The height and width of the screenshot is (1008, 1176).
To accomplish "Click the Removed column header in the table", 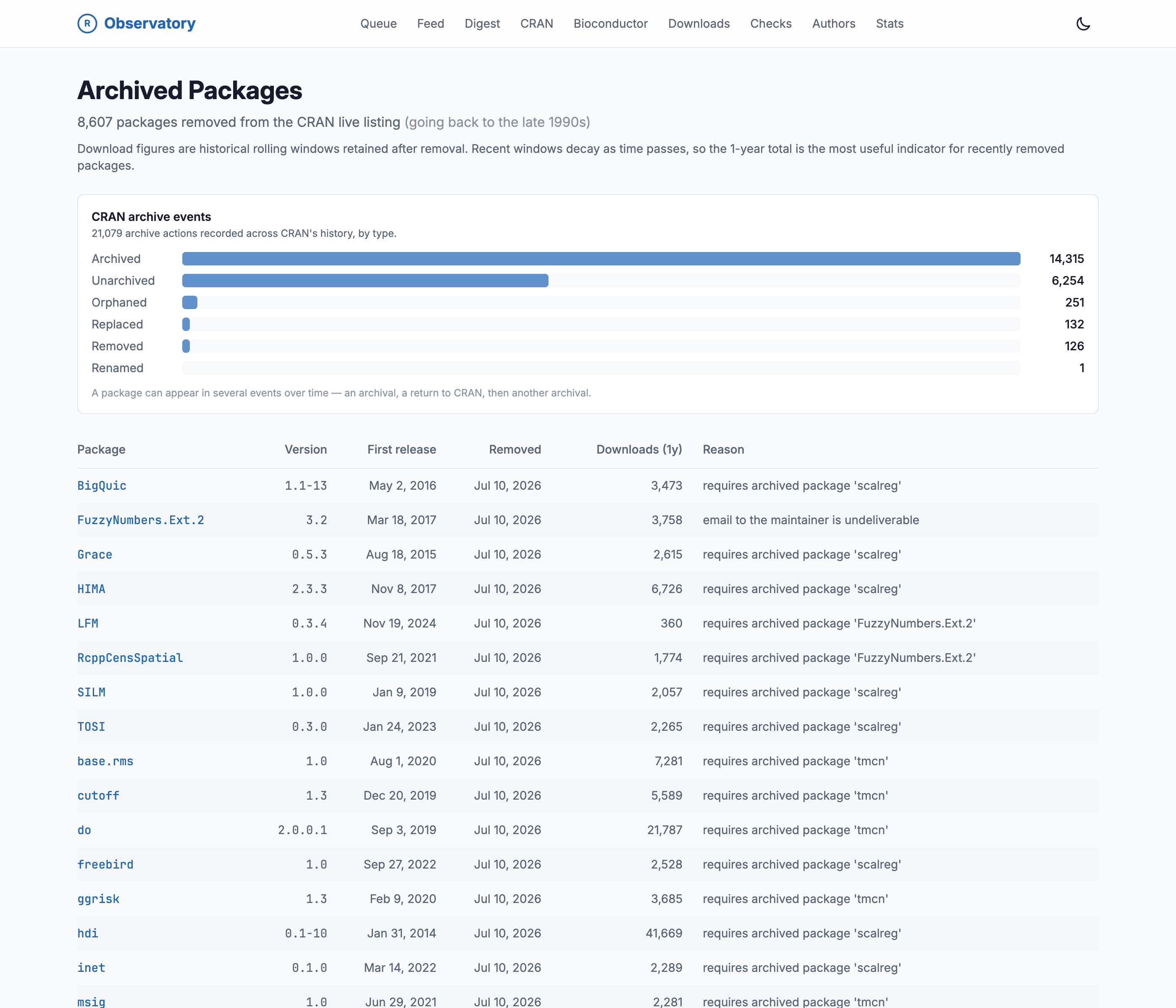I will tap(515, 449).
